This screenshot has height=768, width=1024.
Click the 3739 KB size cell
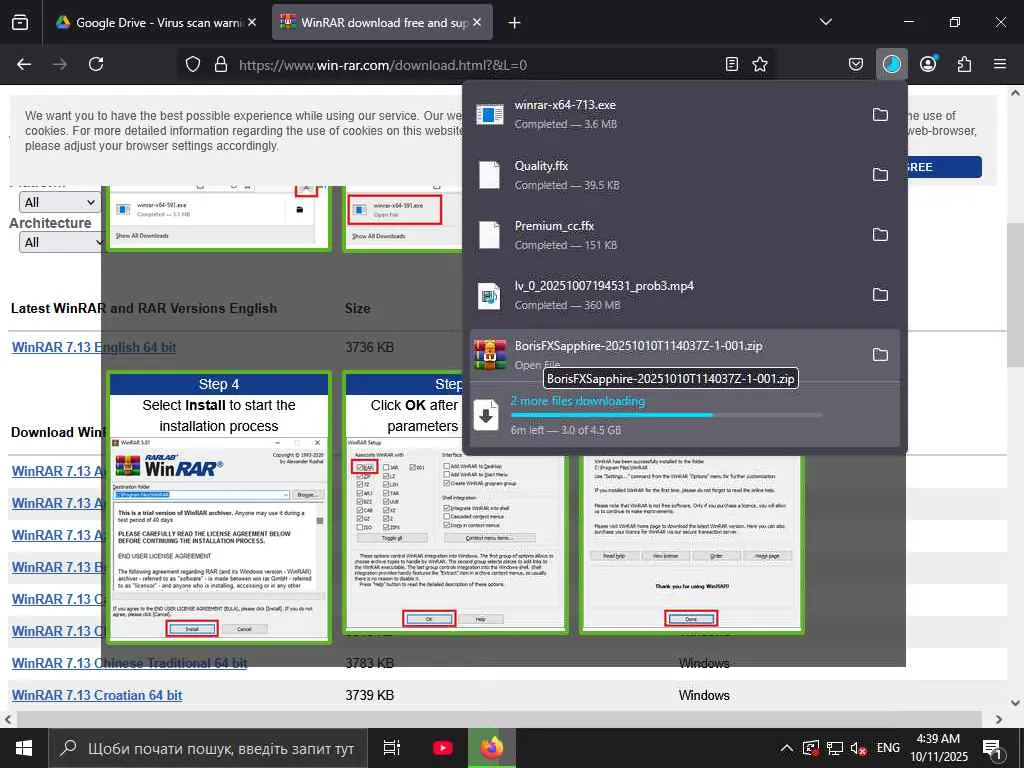click(x=370, y=696)
